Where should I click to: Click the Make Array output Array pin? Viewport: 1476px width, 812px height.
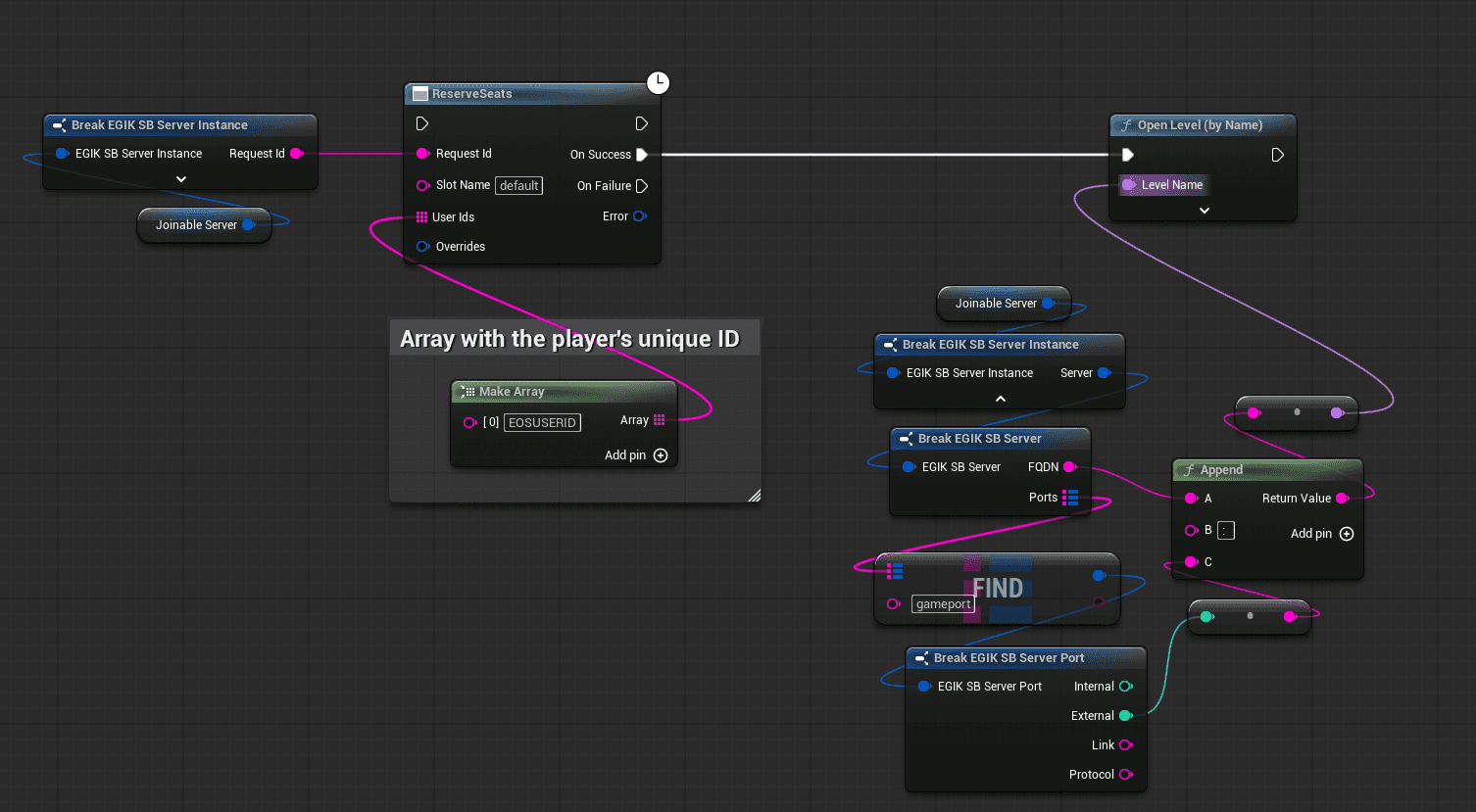click(x=659, y=420)
